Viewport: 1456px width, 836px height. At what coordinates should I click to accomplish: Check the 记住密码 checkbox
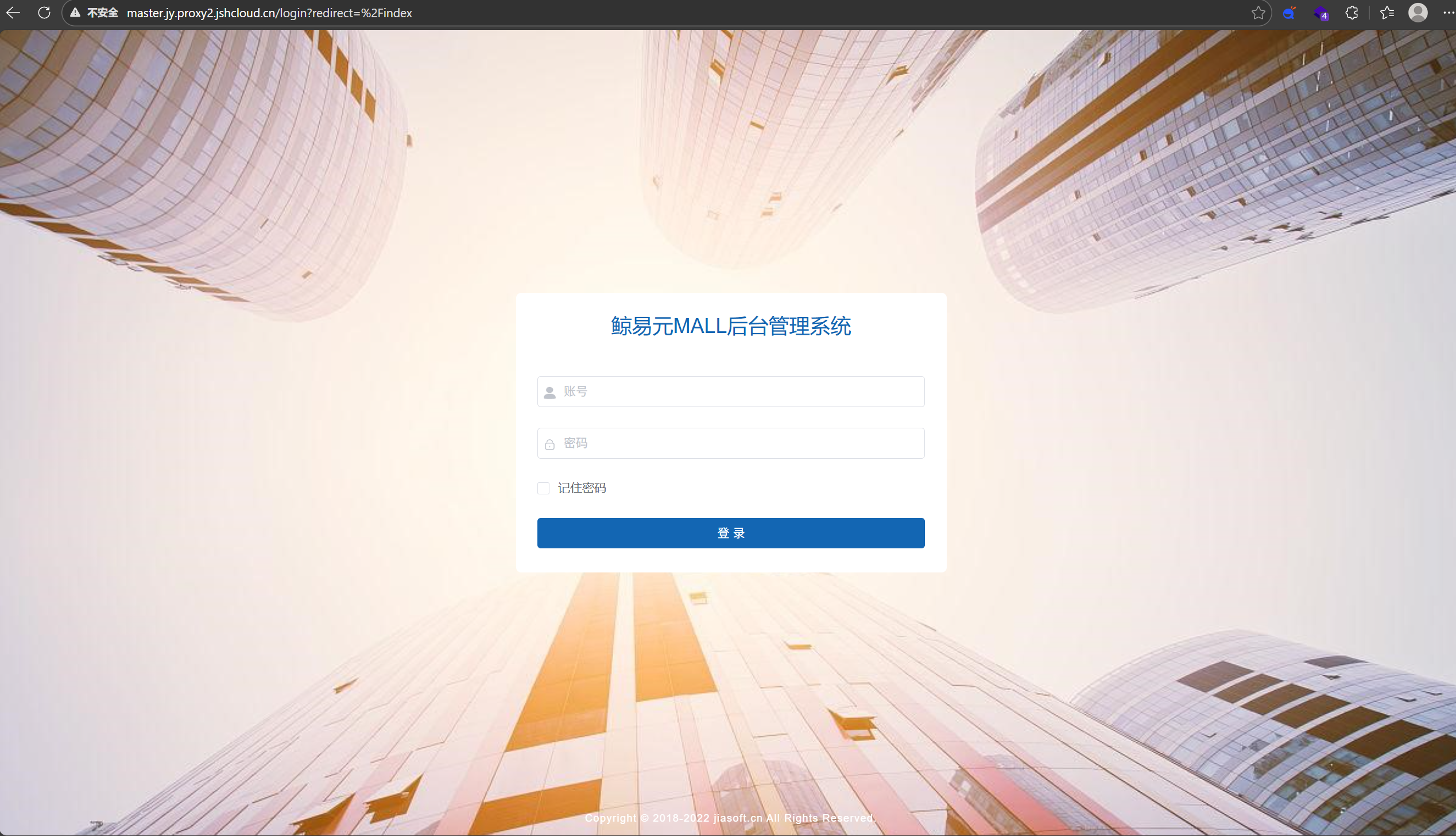[543, 488]
